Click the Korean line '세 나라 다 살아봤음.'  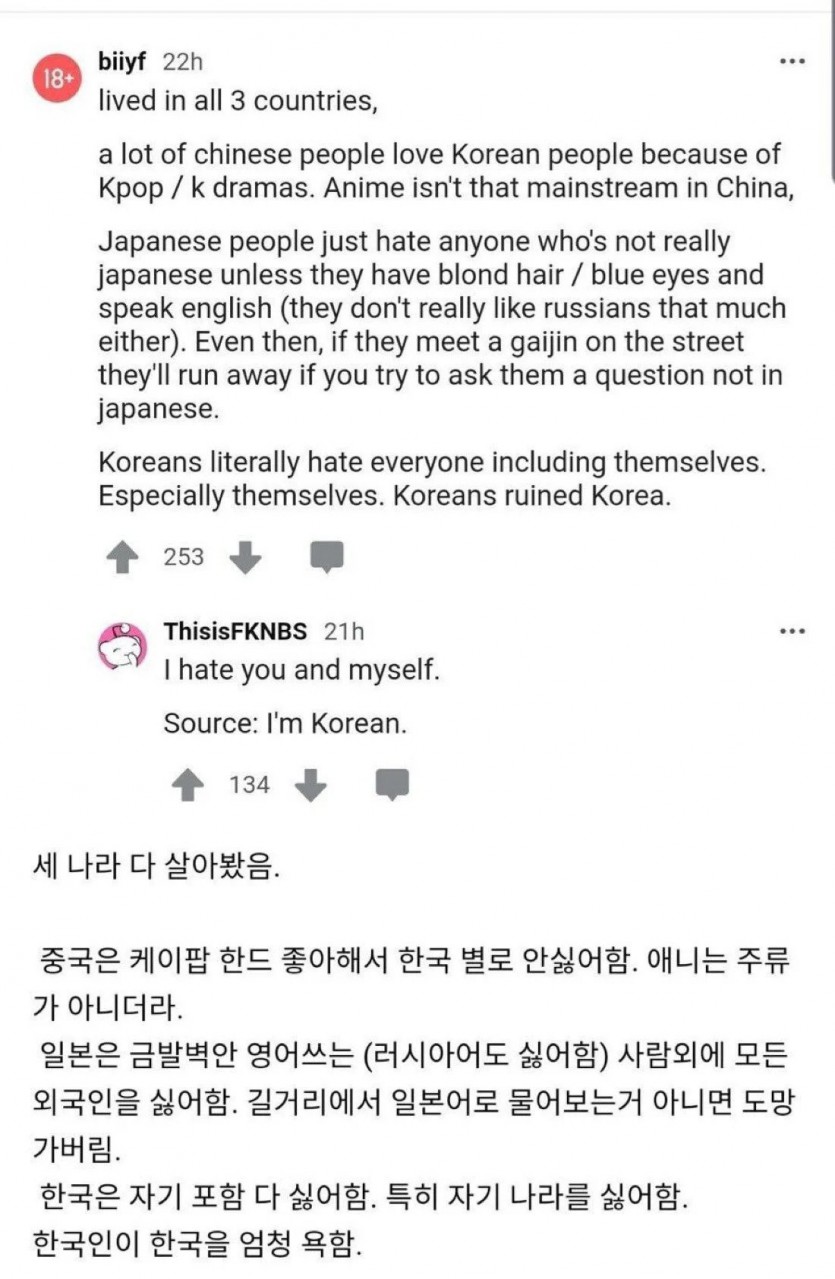tap(156, 863)
